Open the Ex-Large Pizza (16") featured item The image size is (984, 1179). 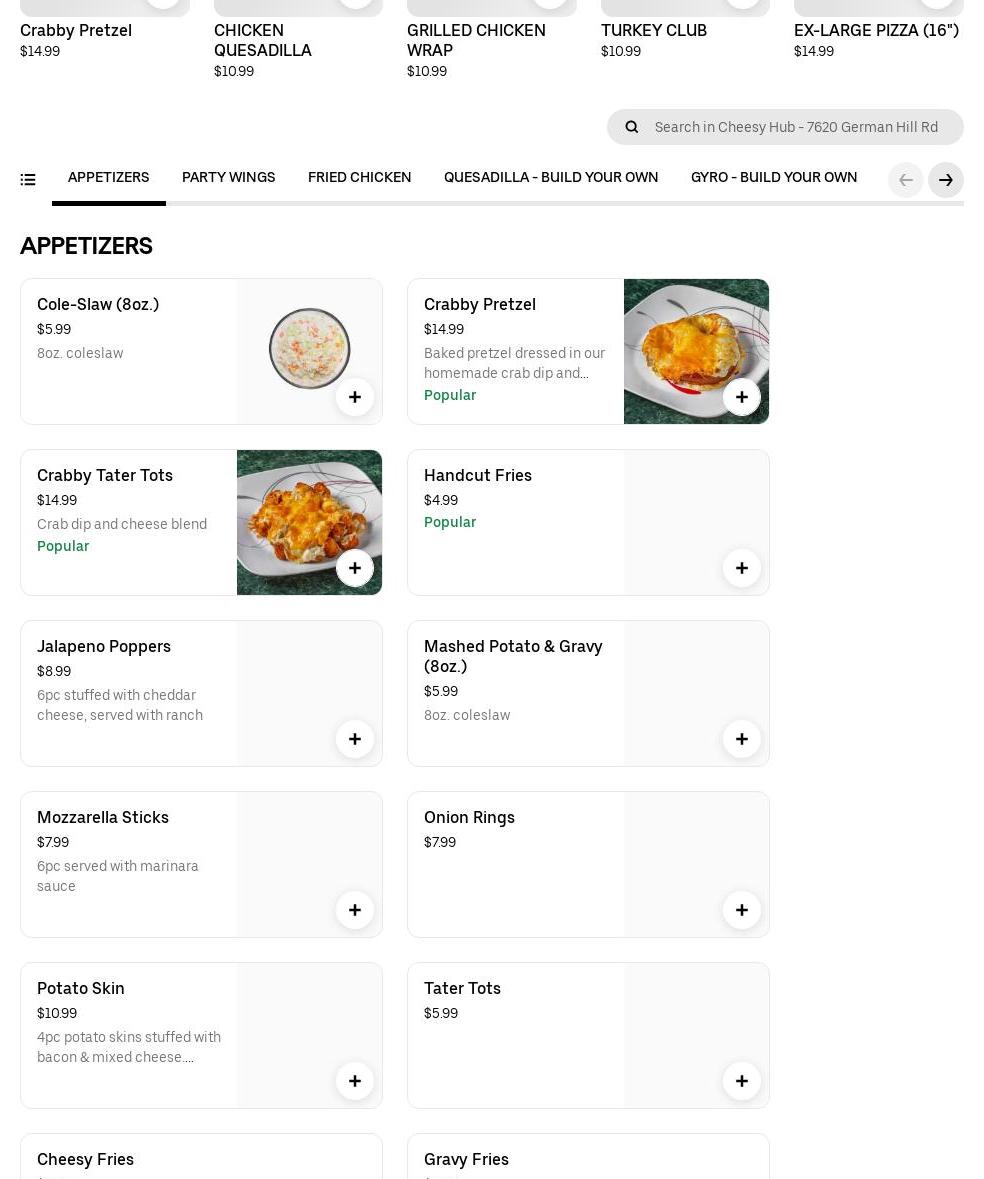tap(876, 31)
